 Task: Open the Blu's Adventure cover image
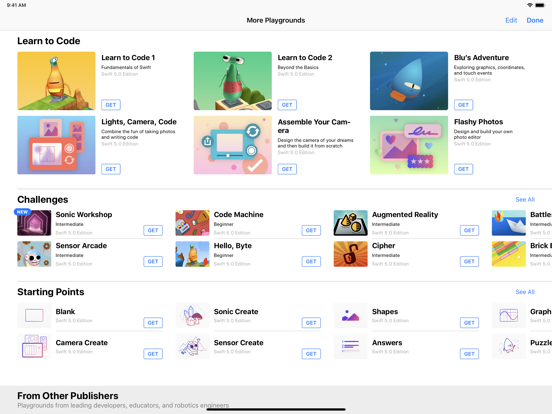pos(409,81)
